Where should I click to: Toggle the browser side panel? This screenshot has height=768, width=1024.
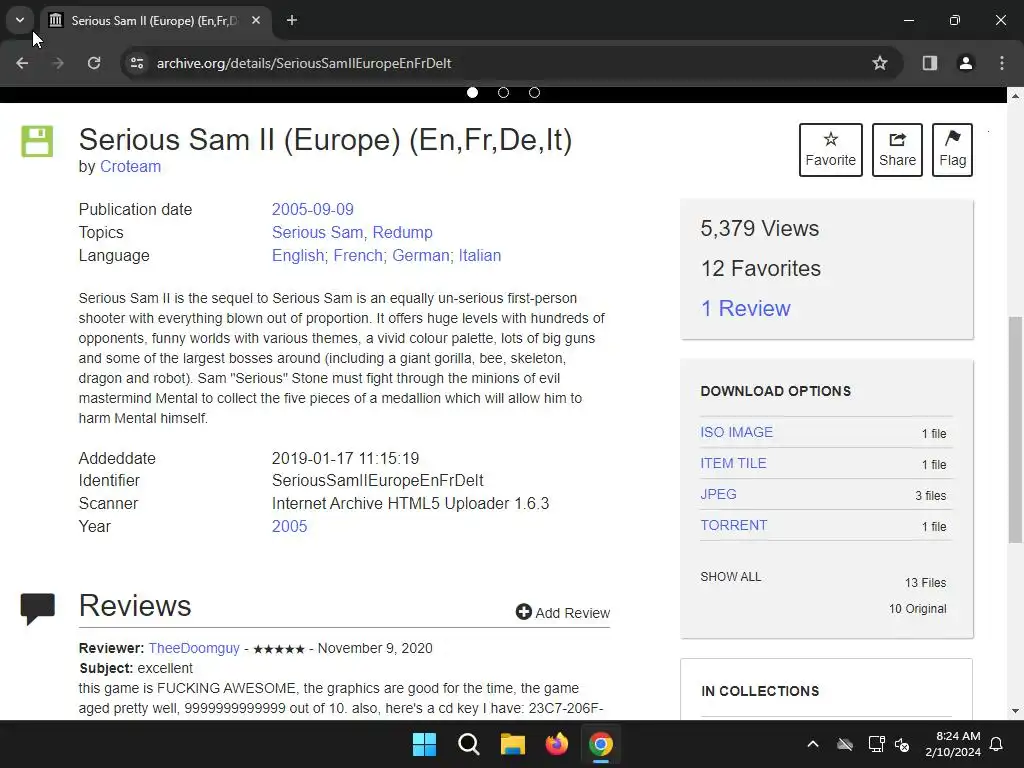coord(930,63)
